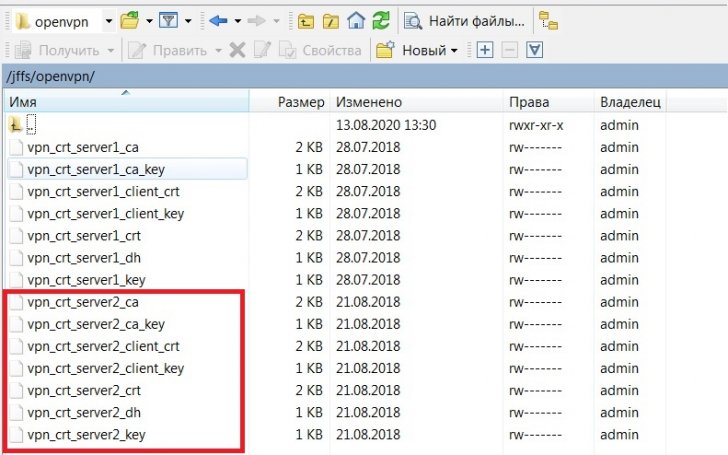The height and width of the screenshot is (455, 728).
Task: Click the unselect files minus icon
Action: pos(509,50)
